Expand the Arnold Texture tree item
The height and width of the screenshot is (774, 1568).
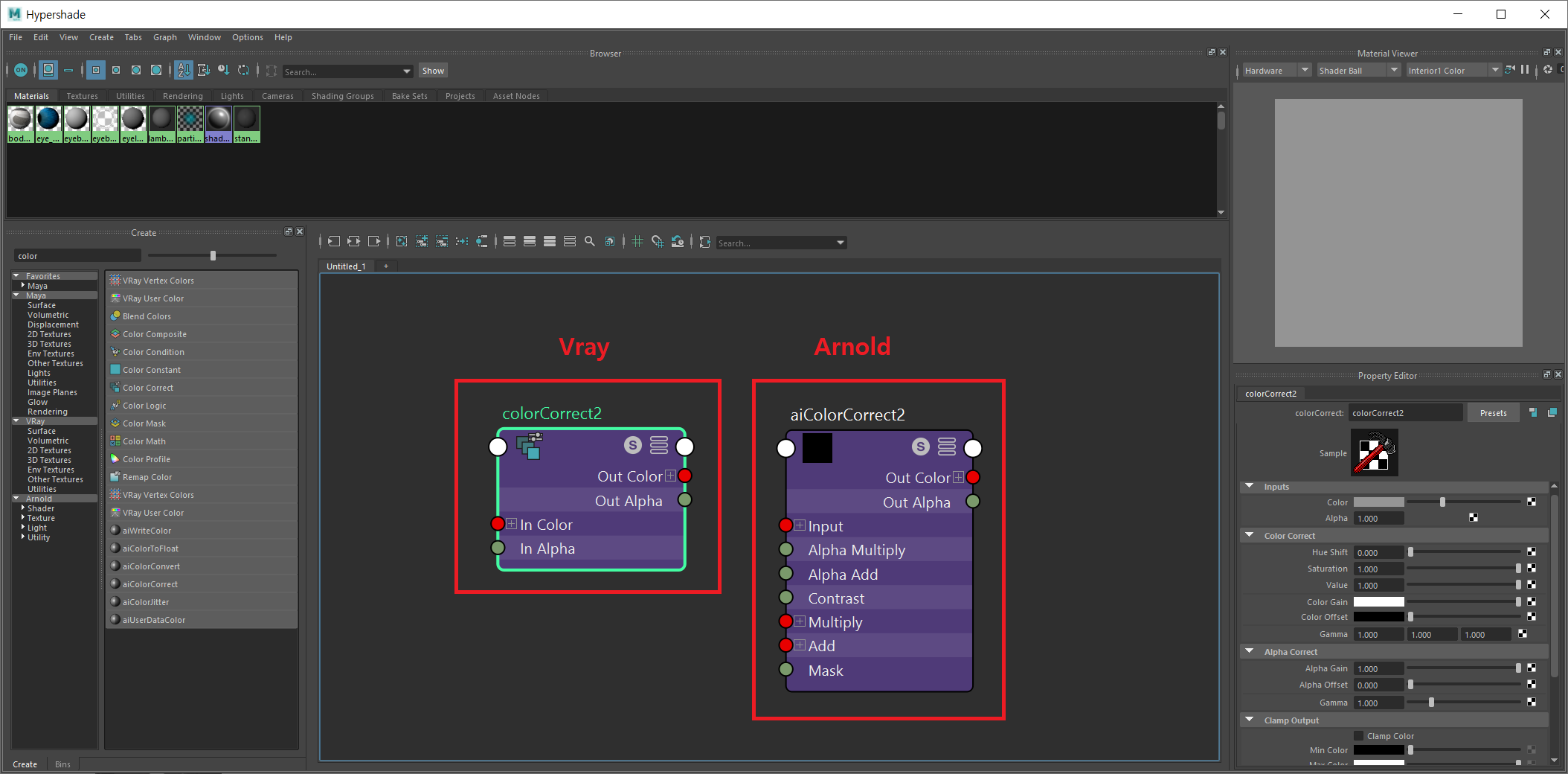pos(23,518)
